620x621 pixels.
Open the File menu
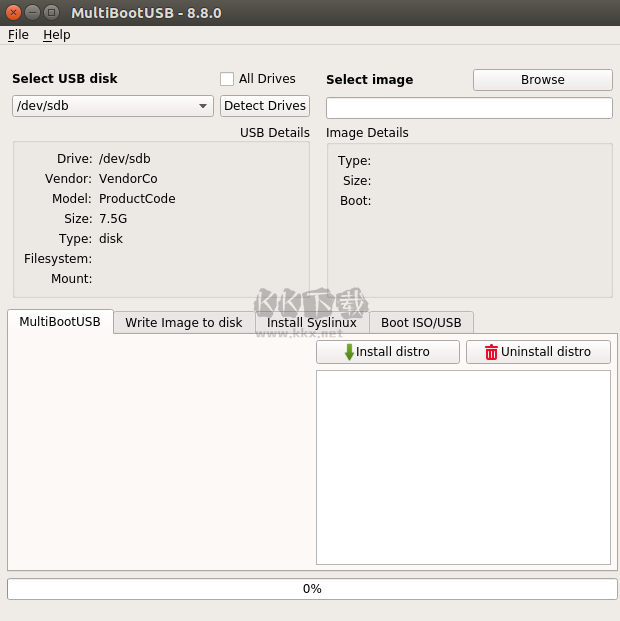[x=18, y=35]
